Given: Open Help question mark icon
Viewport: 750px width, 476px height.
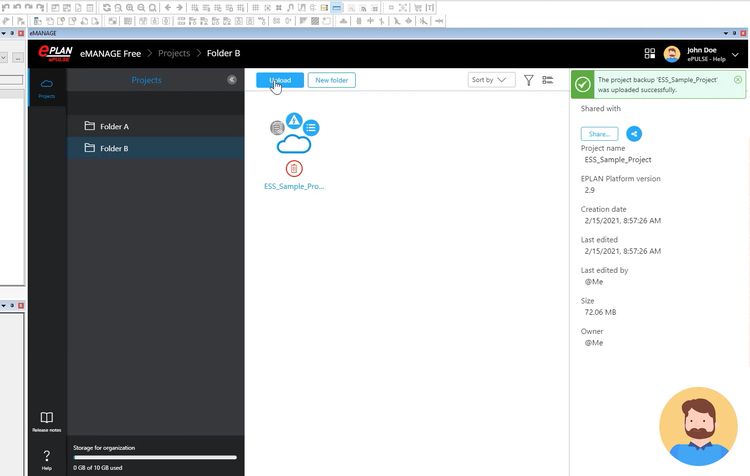Looking at the screenshot, I should [46, 458].
